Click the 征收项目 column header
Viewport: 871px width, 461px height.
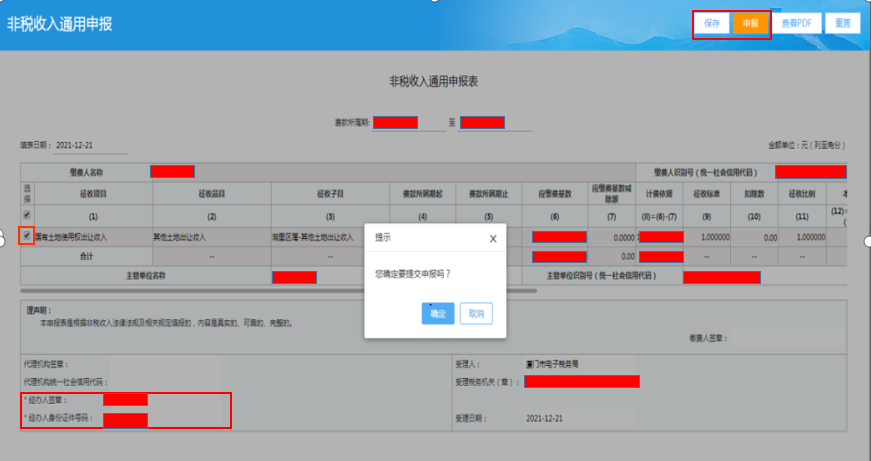coord(93,194)
